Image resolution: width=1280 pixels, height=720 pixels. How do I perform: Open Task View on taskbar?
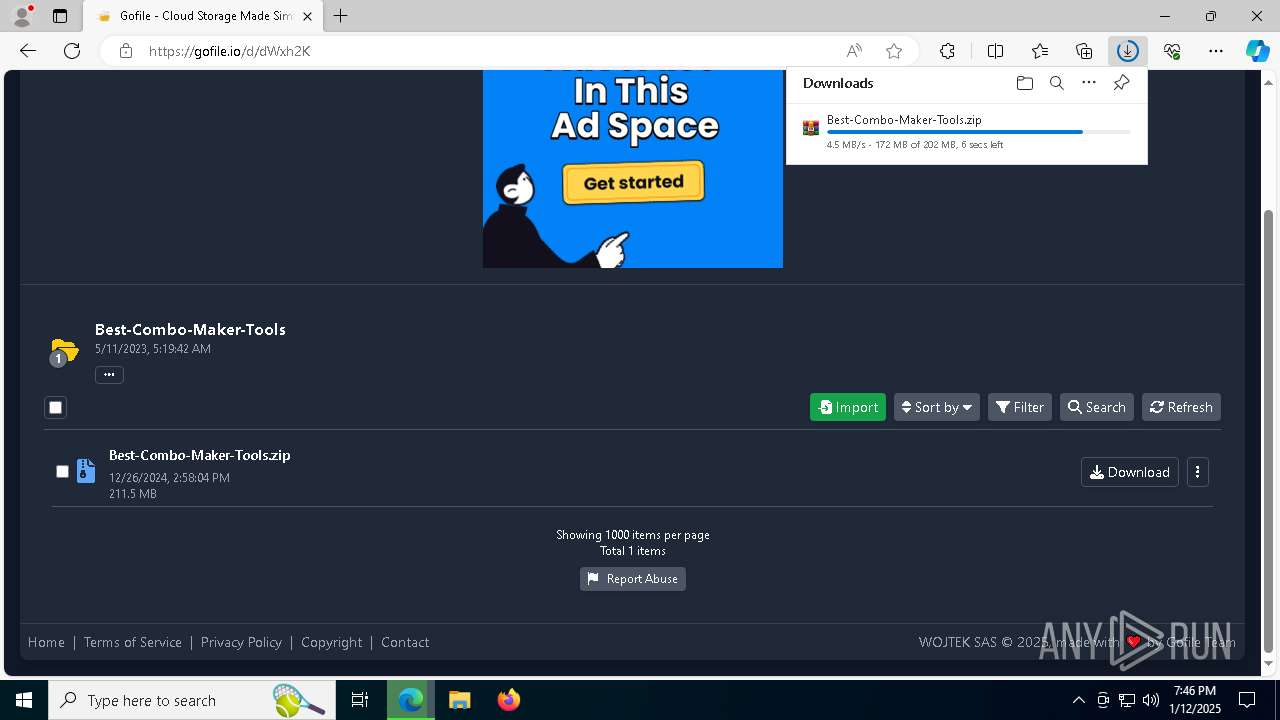[360, 700]
